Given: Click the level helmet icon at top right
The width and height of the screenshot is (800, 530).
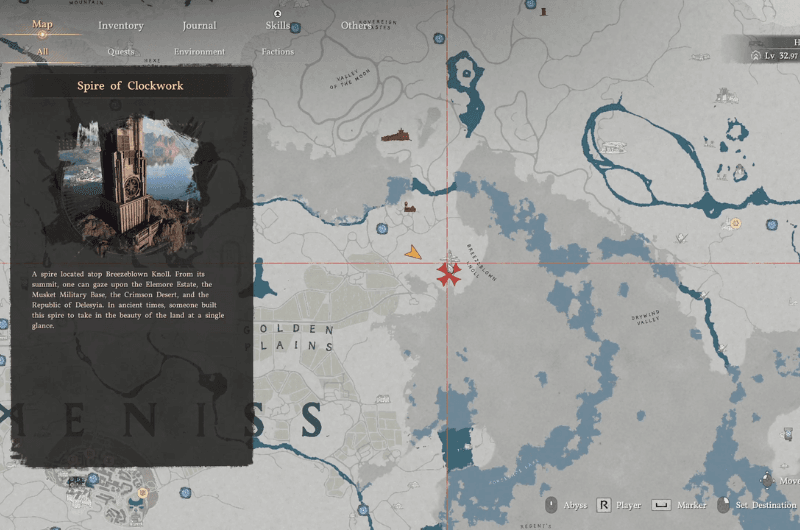Looking at the screenshot, I should tap(757, 53).
